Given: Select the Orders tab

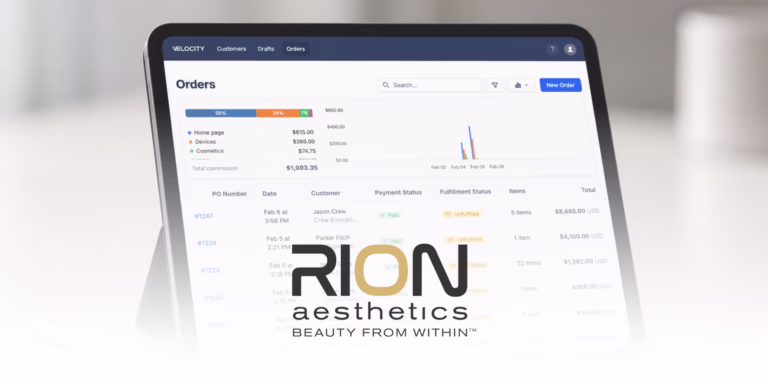Looking at the screenshot, I should pos(295,49).
